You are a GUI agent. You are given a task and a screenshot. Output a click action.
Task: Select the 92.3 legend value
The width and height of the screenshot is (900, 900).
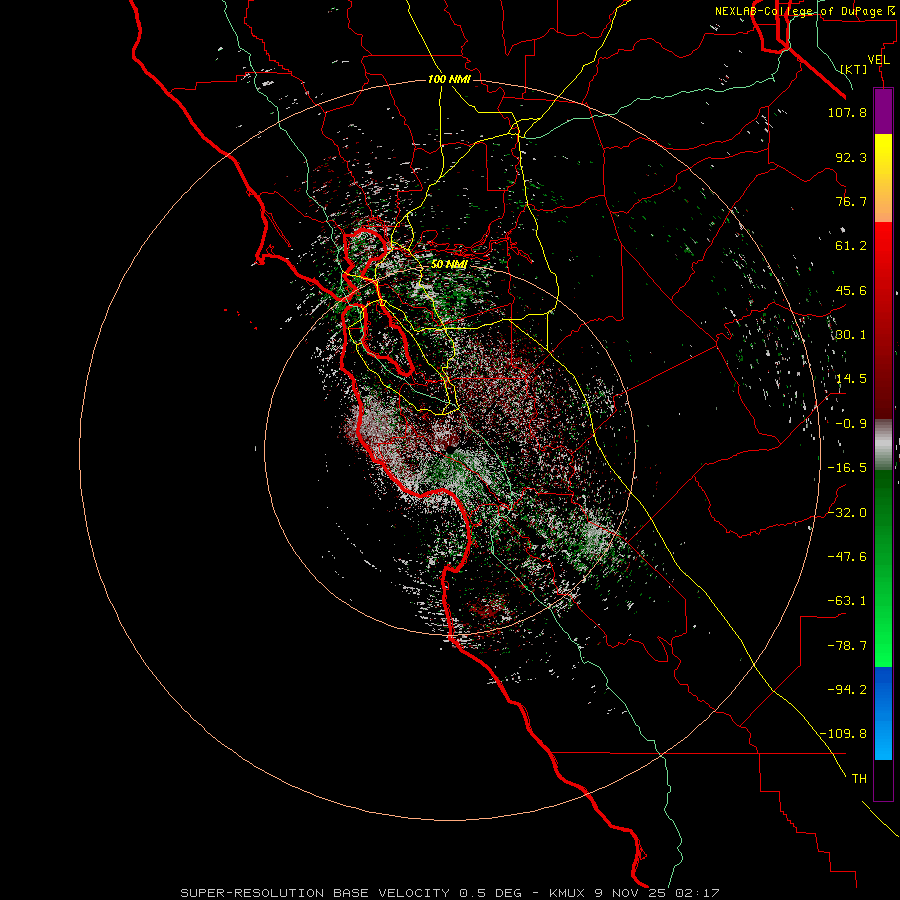coord(851,157)
